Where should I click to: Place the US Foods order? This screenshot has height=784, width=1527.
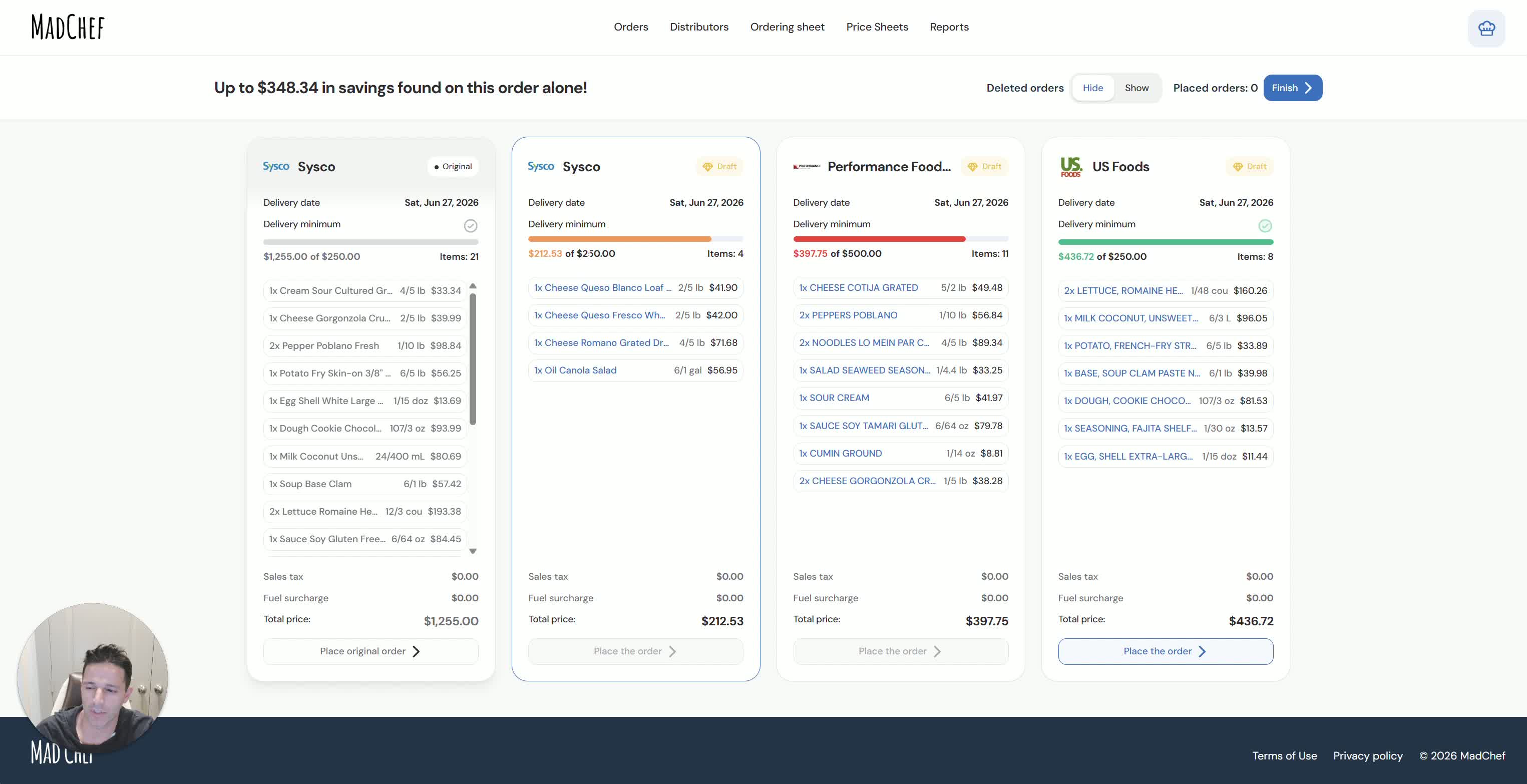tap(1166, 651)
